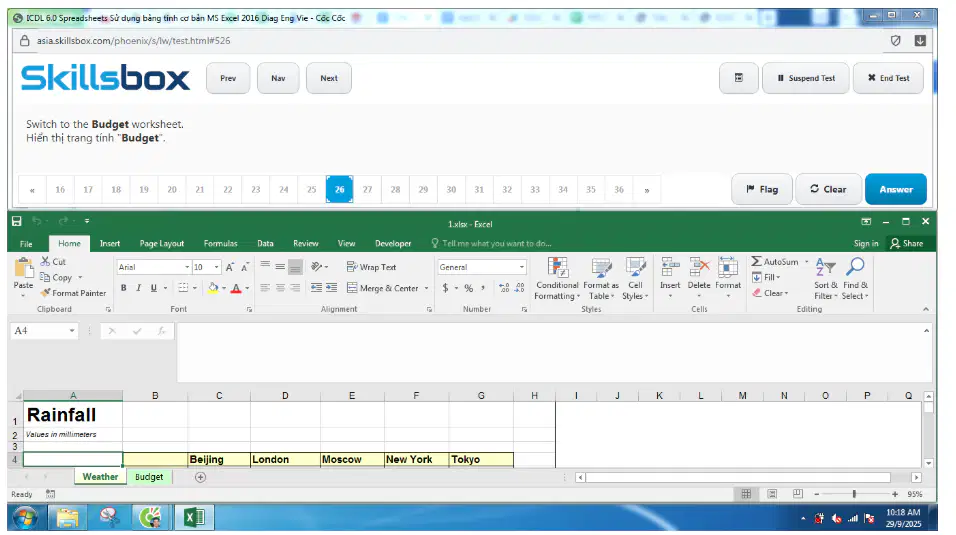
Task: Apply the fill color bucket
Action: pyautogui.click(x=213, y=288)
